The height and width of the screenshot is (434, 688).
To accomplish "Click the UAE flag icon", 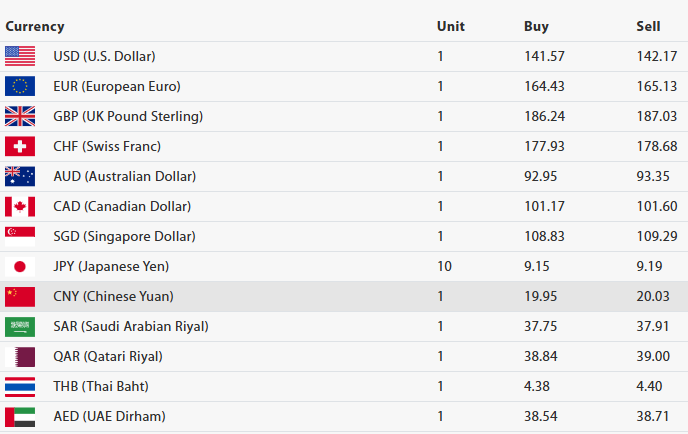I will (x=20, y=416).
